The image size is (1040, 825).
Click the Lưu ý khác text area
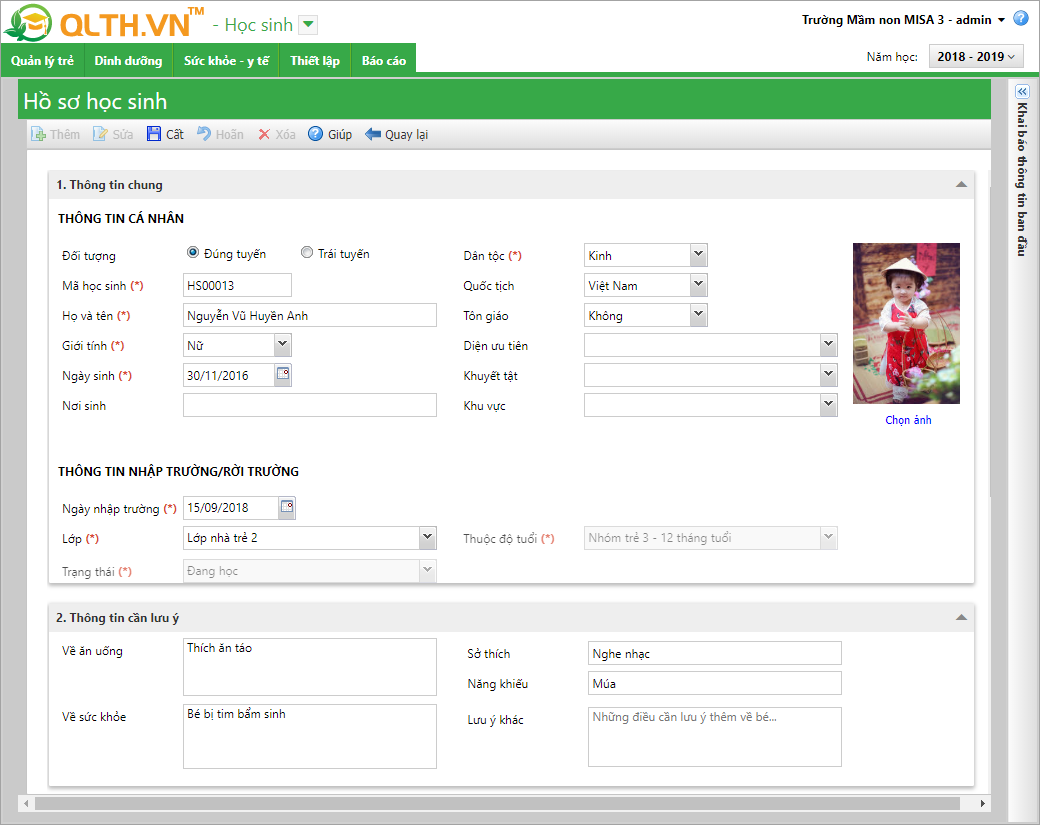714,737
